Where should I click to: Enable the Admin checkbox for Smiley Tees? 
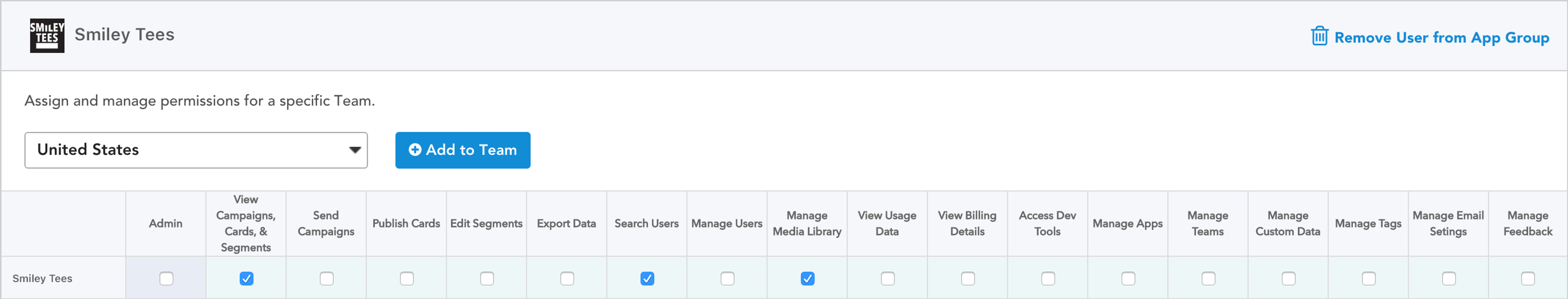point(166,278)
